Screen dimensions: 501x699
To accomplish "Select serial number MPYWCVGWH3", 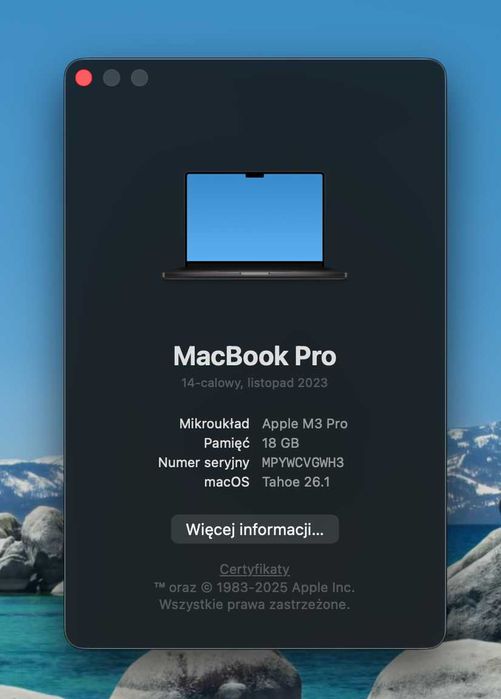I will (x=303, y=462).
